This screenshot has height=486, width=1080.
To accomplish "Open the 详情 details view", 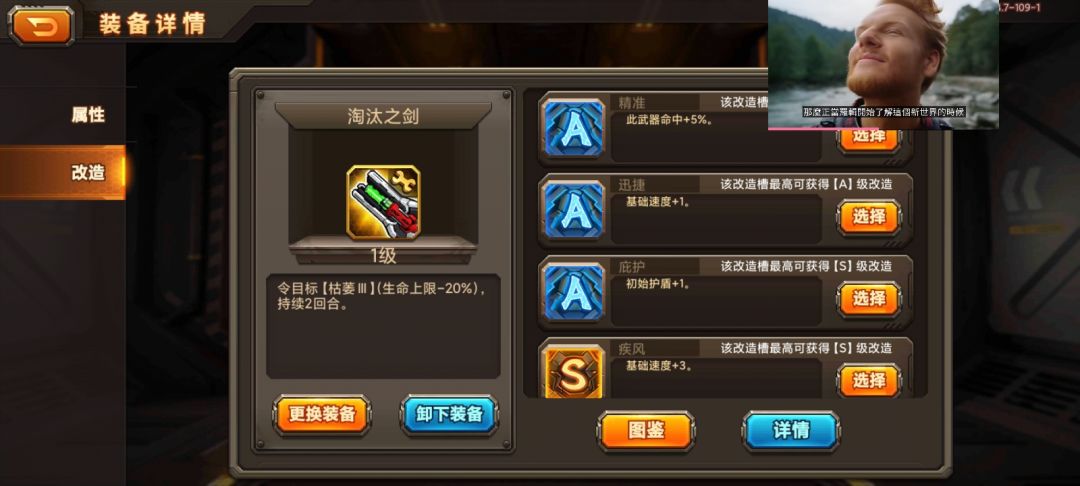I will tap(791, 431).
